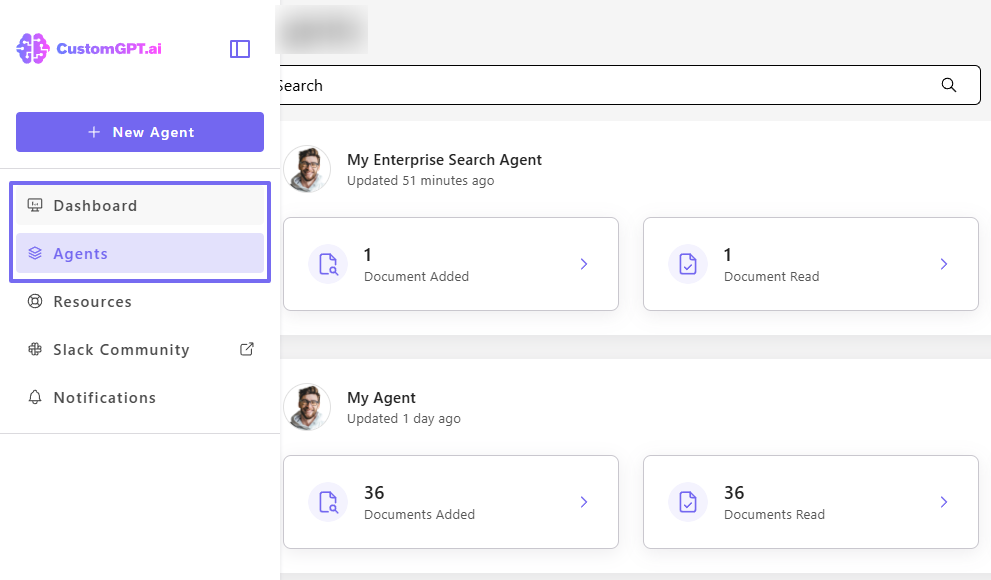Click the Document Added file icon on Enterprise agent
This screenshot has width=991, height=580.
(x=328, y=263)
